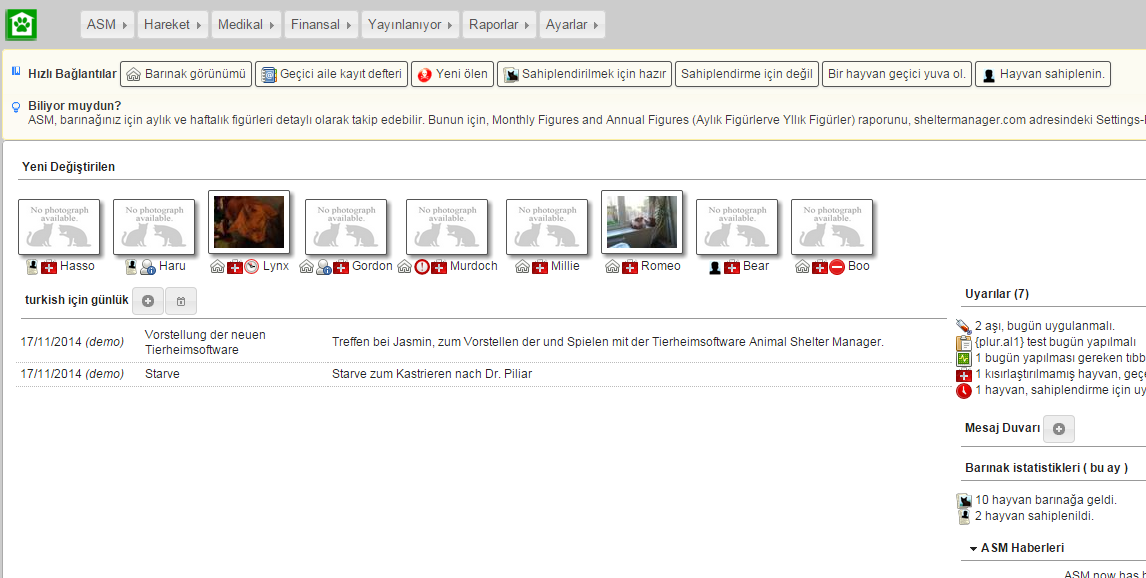Open Romeo's photo thumbnail
Image resolution: width=1146 pixels, height=578 pixels.
coord(642,222)
